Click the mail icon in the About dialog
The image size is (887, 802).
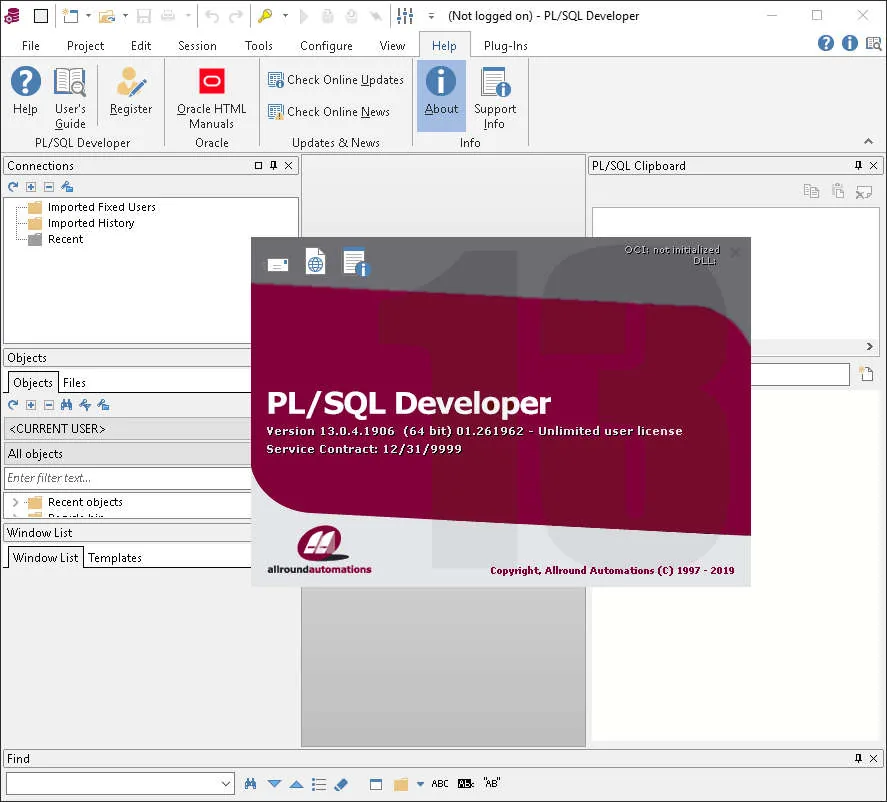point(278,264)
